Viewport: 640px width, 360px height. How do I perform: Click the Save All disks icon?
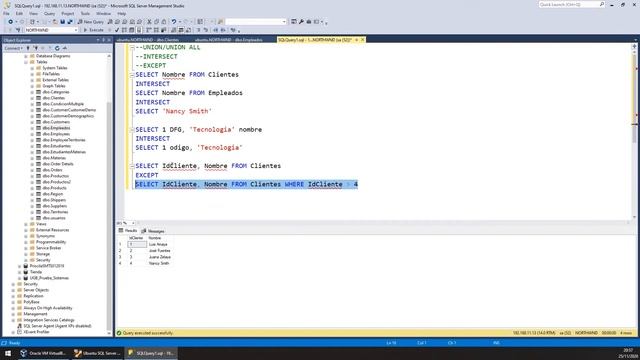70,22
